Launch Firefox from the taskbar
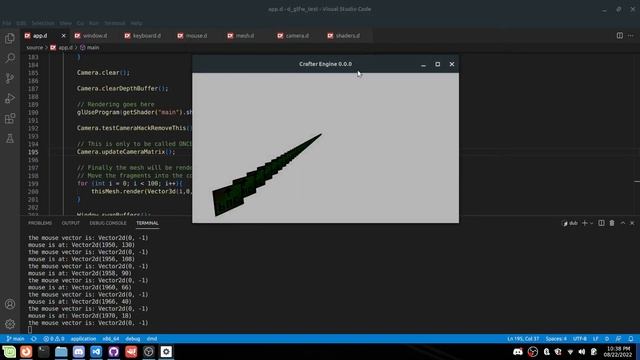The image size is (640, 360). [x=26, y=352]
